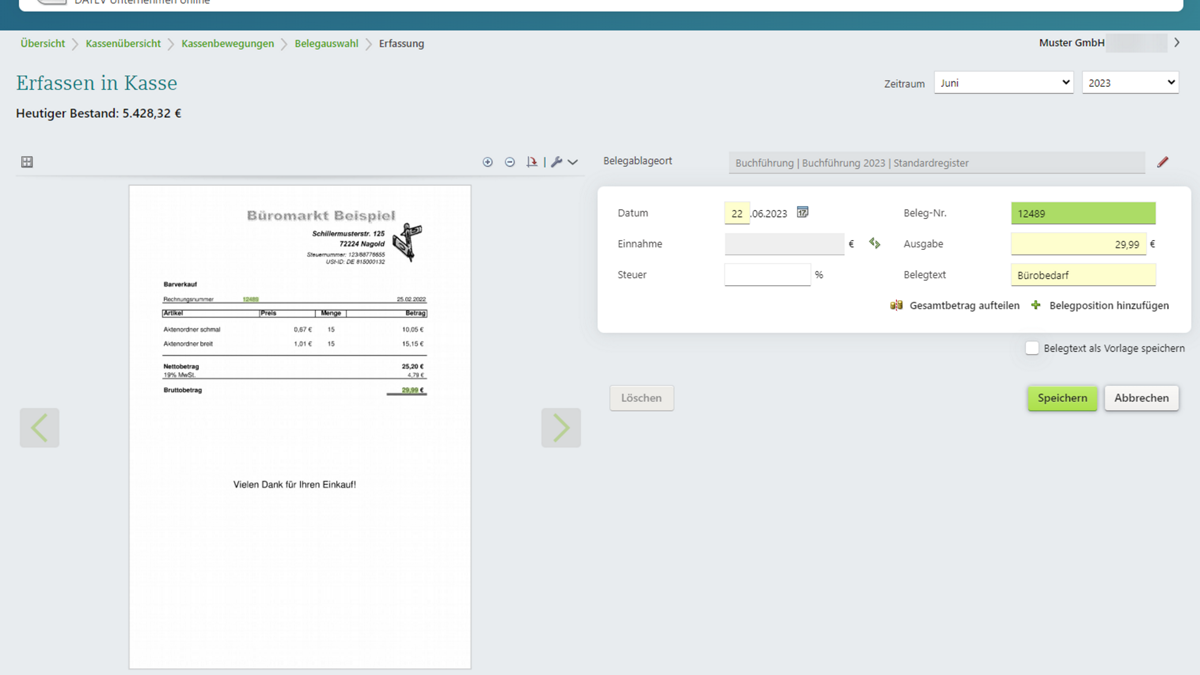
Task: Click the Gesamtbetrag aufteilen icon
Action: pyautogui.click(x=897, y=305)
